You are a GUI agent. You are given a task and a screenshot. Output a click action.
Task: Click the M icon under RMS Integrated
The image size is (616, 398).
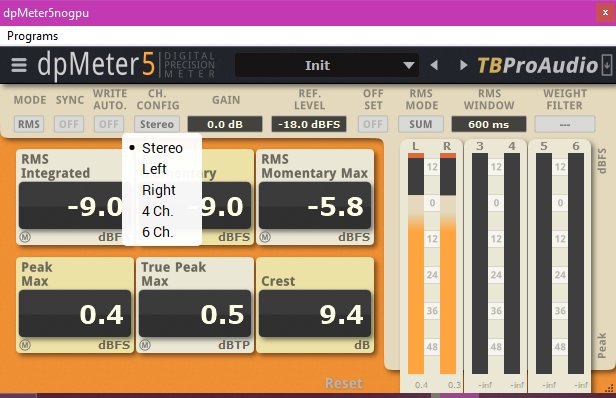pyautogui.click(x=25, y=237)
